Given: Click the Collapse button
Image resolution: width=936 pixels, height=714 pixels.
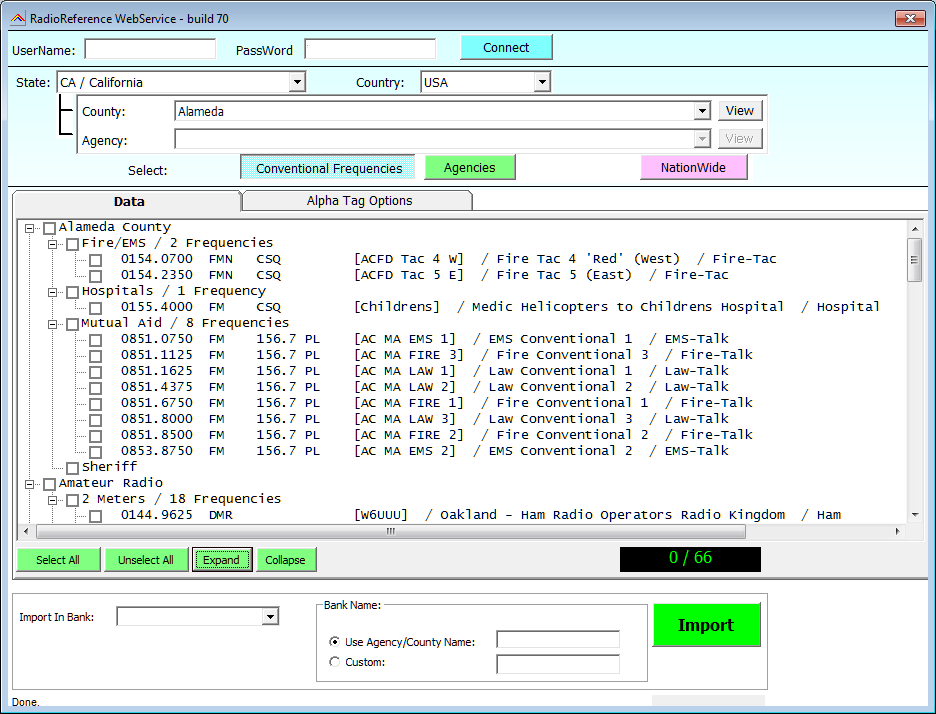Looking at the screenshot, I should (x=285, y=560).
